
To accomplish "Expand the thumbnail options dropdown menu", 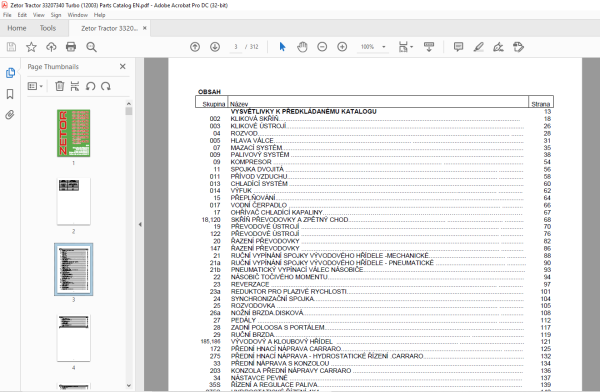I will point(35,86).
